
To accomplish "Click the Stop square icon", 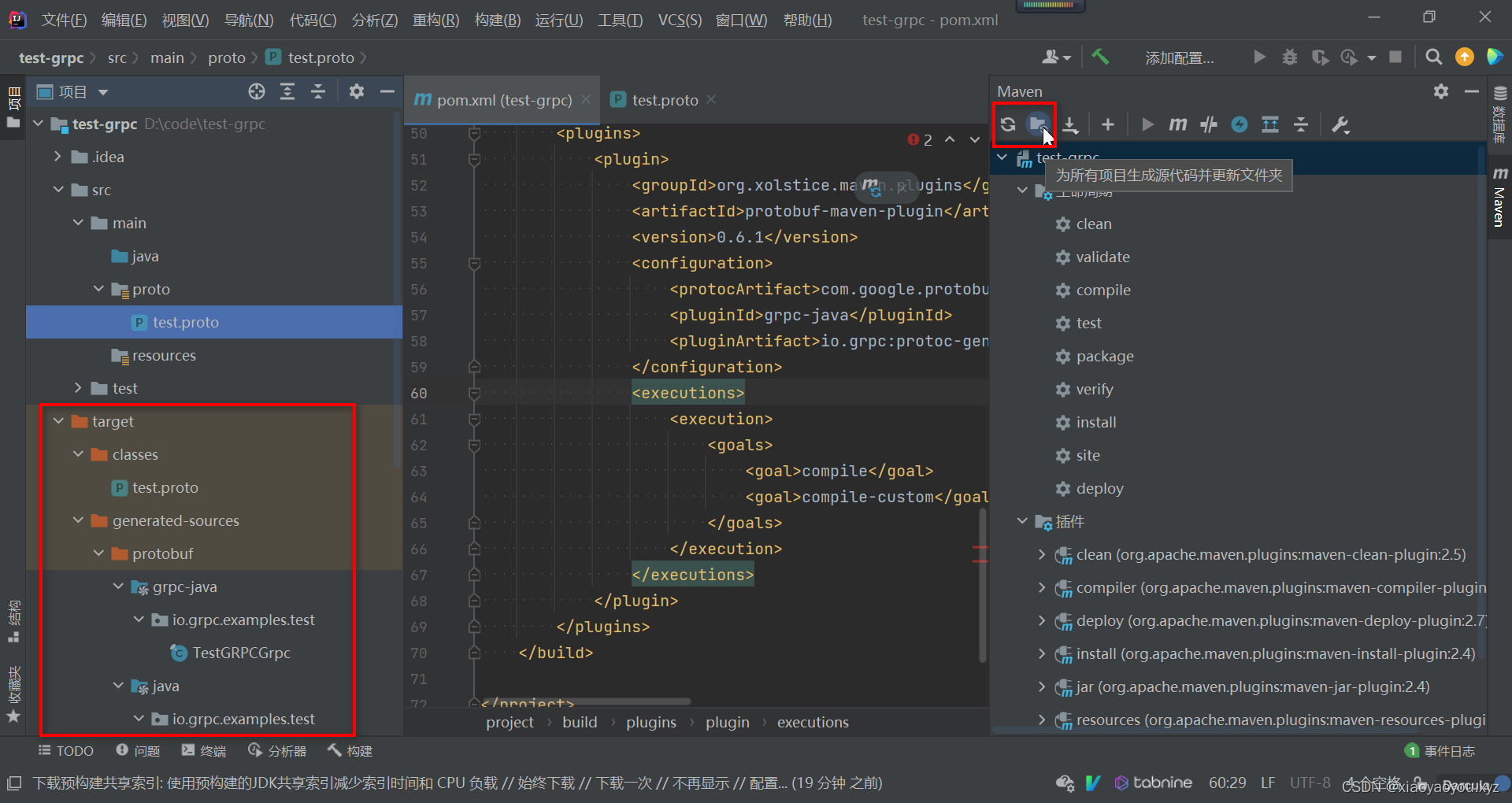I will pyautogui.click(x=1395, y=57).
